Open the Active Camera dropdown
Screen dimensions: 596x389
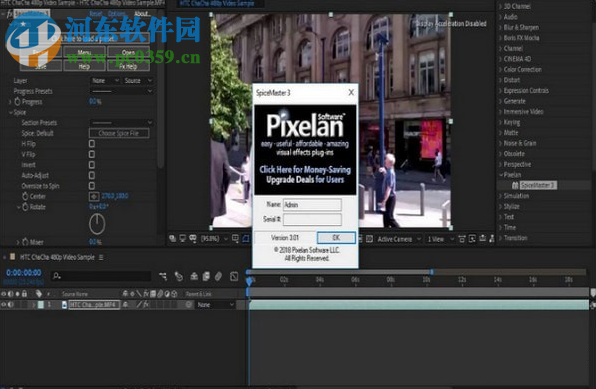tap(399, 239)
